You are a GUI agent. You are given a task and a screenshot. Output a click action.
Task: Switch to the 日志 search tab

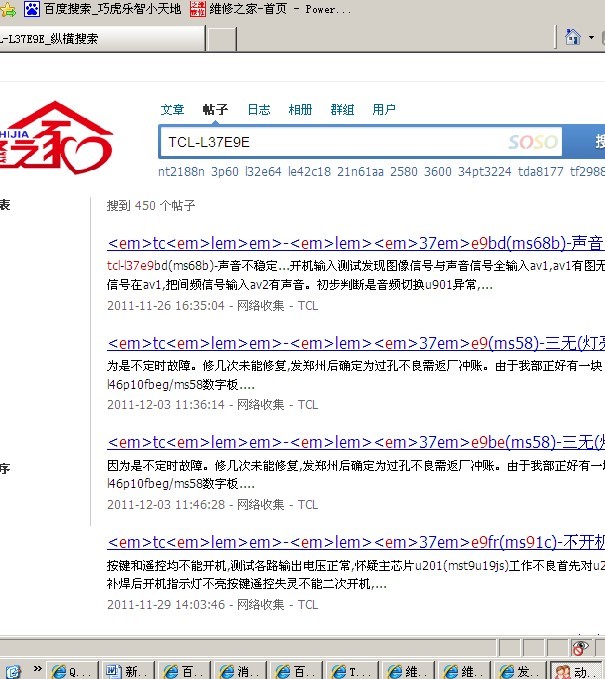(x=259, y=110)
